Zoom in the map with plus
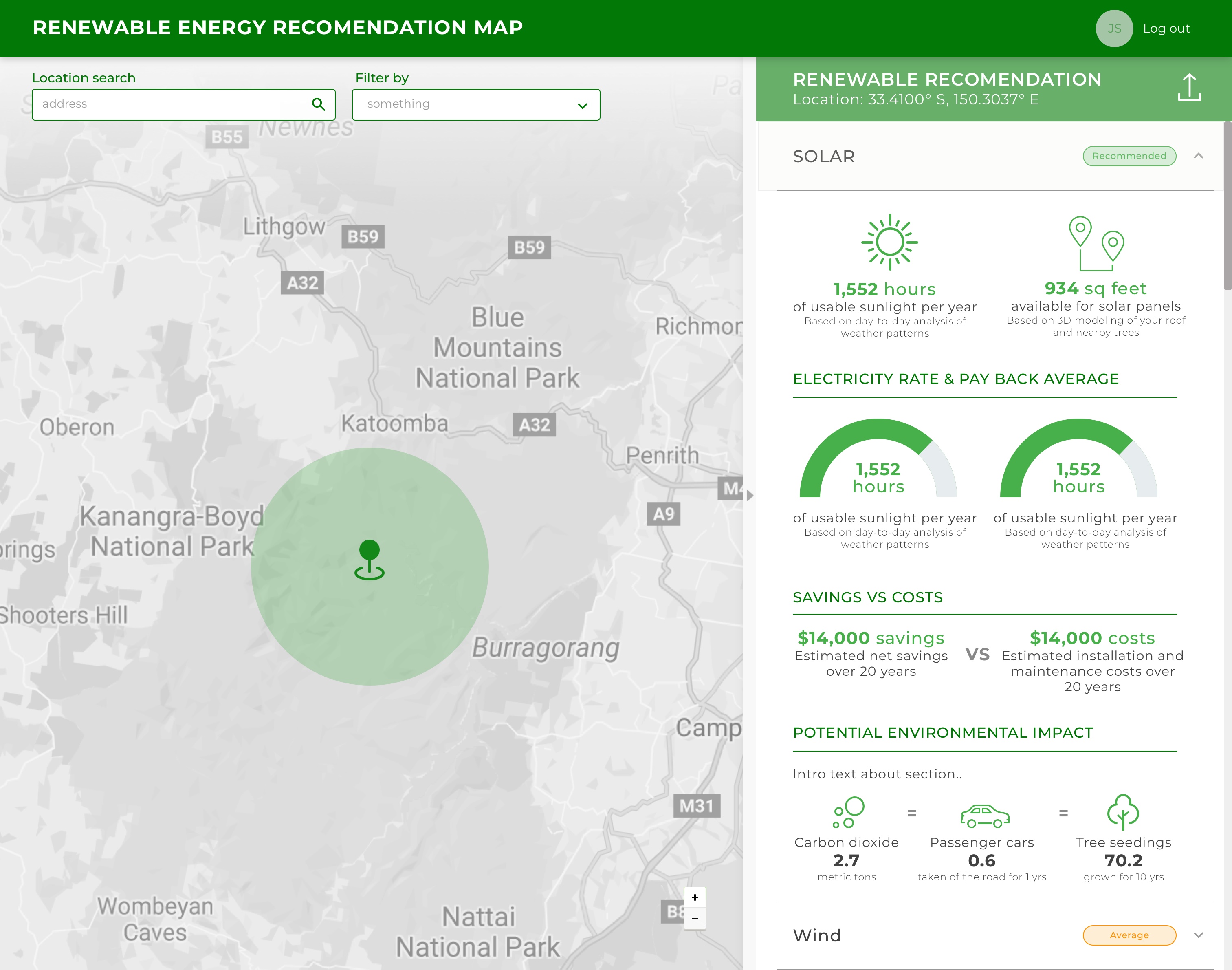Viewport: 1232px width, 970px height. point(695,897)
